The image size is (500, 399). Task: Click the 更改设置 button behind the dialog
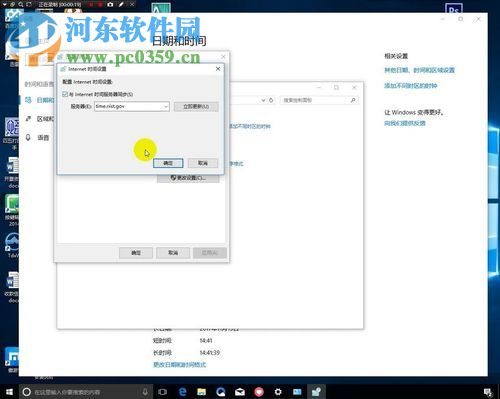188,178
